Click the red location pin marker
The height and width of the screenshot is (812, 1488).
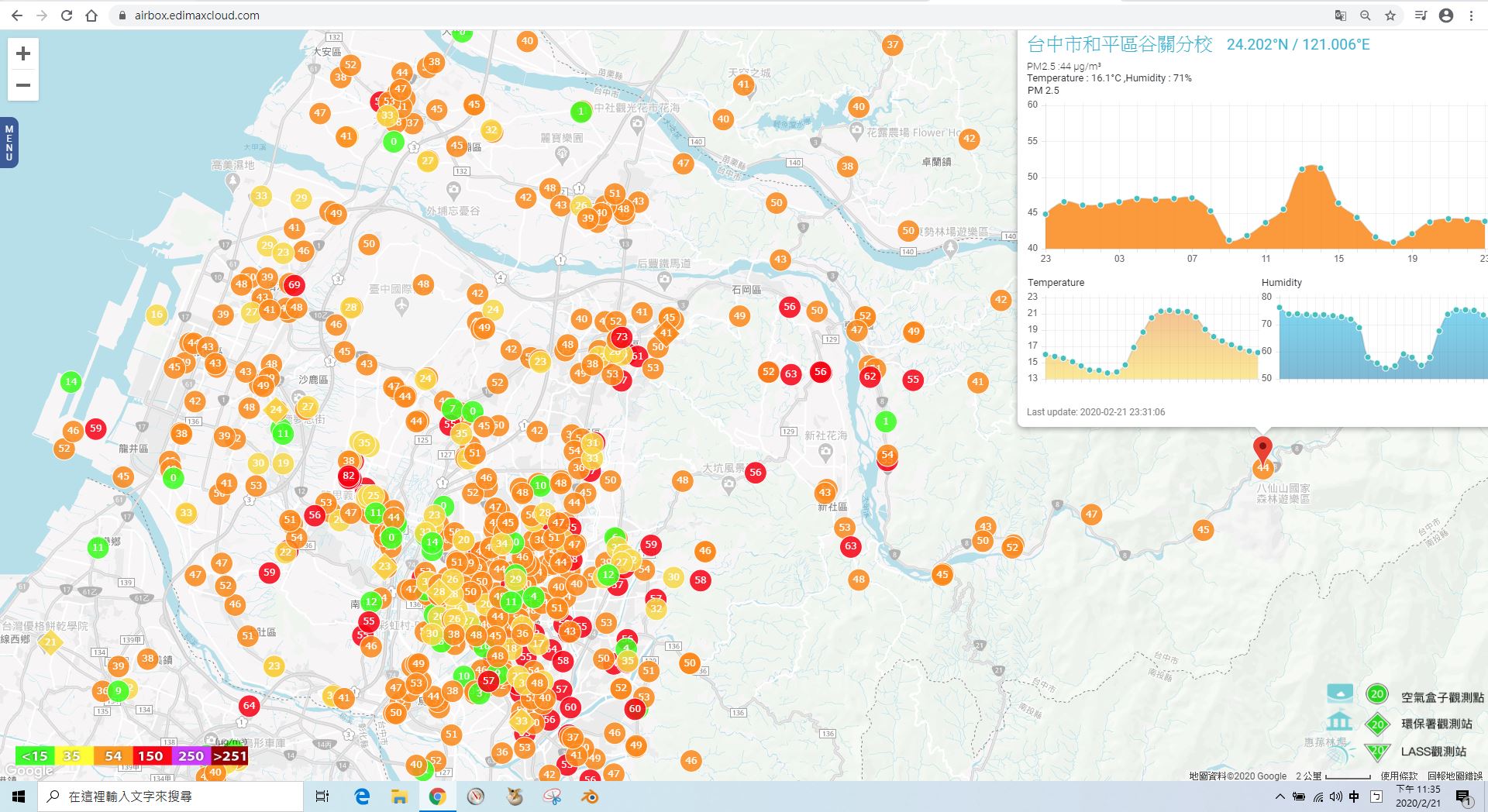pos(1262,448)
